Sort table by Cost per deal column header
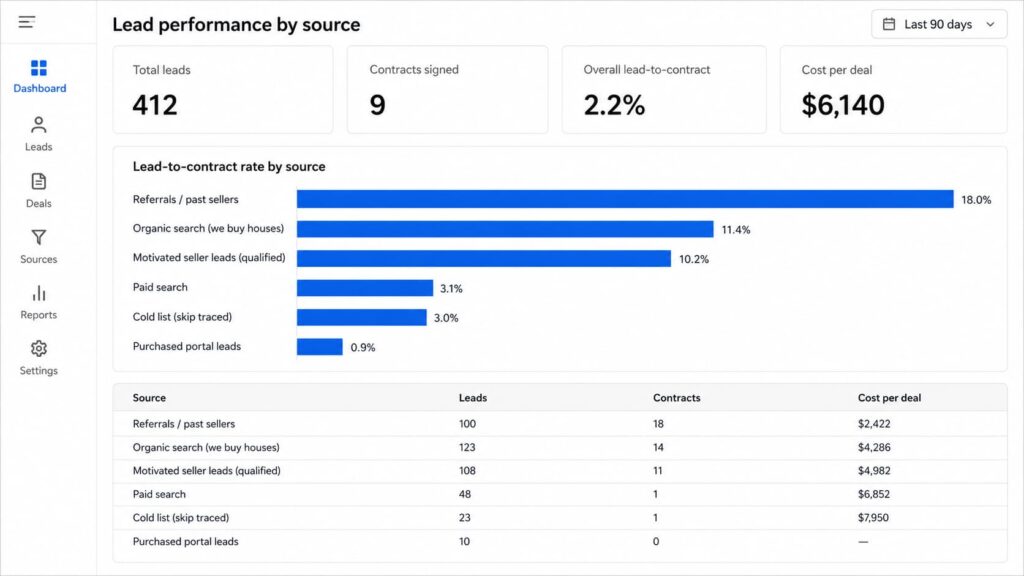The image size is (1024, 576). [x=889, y=398]
